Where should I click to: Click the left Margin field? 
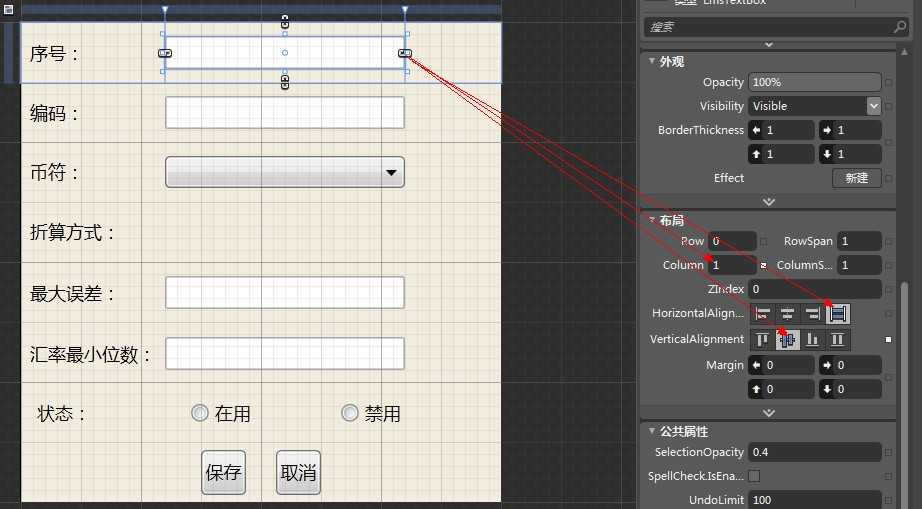[x=781, y=365]
